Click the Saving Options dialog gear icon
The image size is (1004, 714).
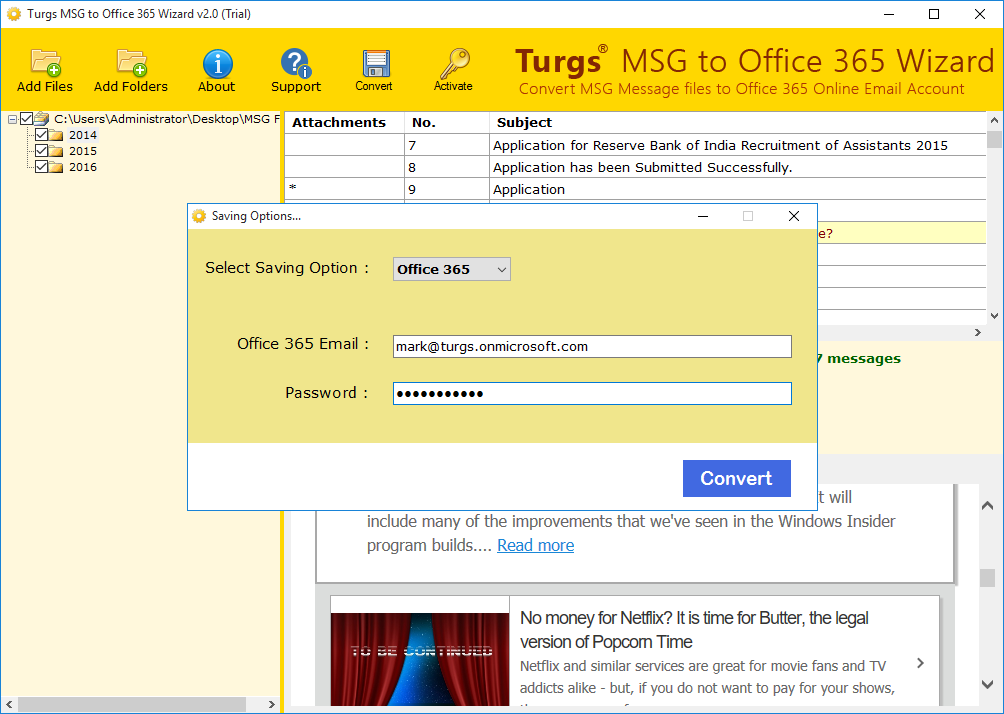coord(199,216)
